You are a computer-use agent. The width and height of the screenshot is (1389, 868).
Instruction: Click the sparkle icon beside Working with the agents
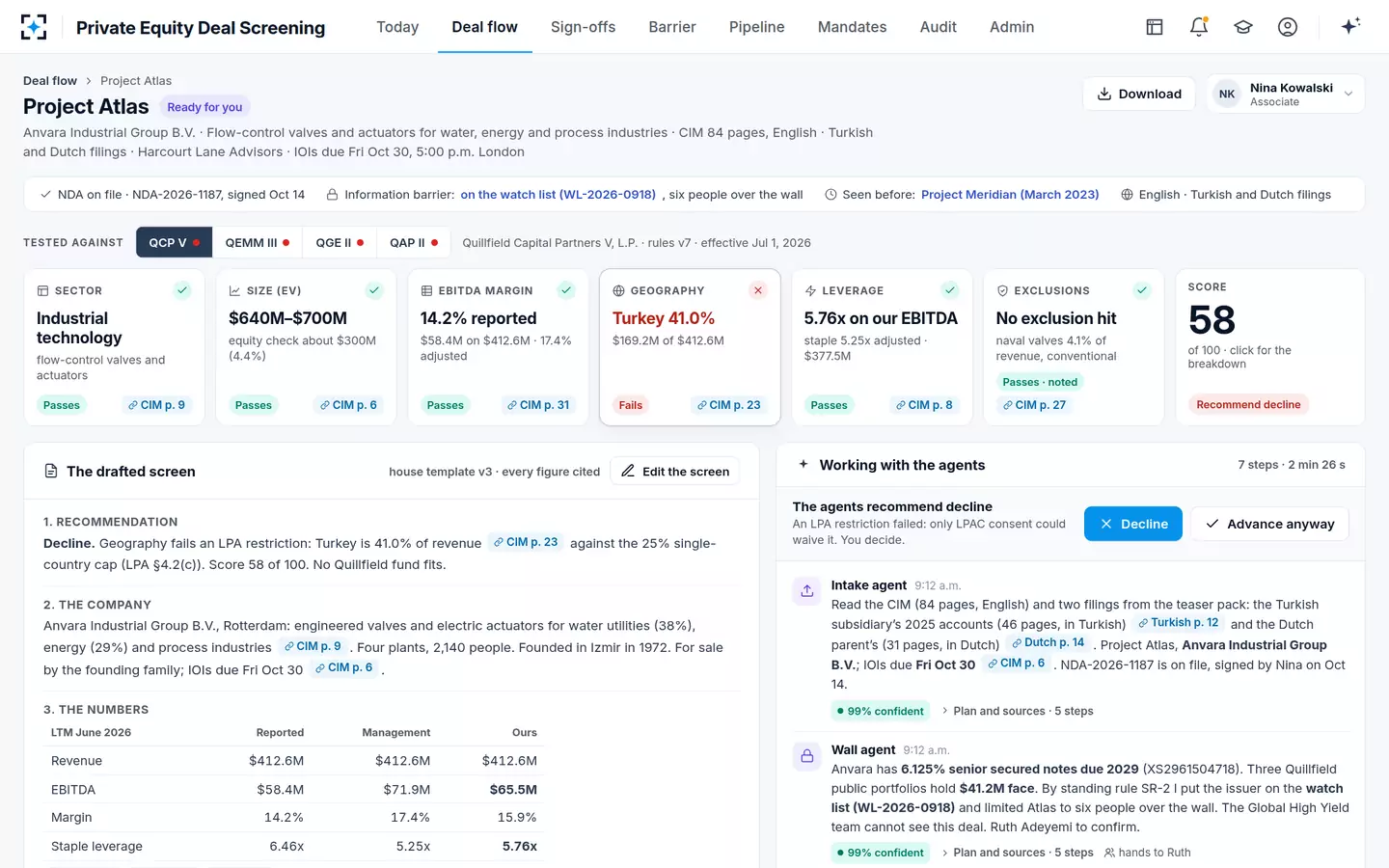(x=803, y=465)
